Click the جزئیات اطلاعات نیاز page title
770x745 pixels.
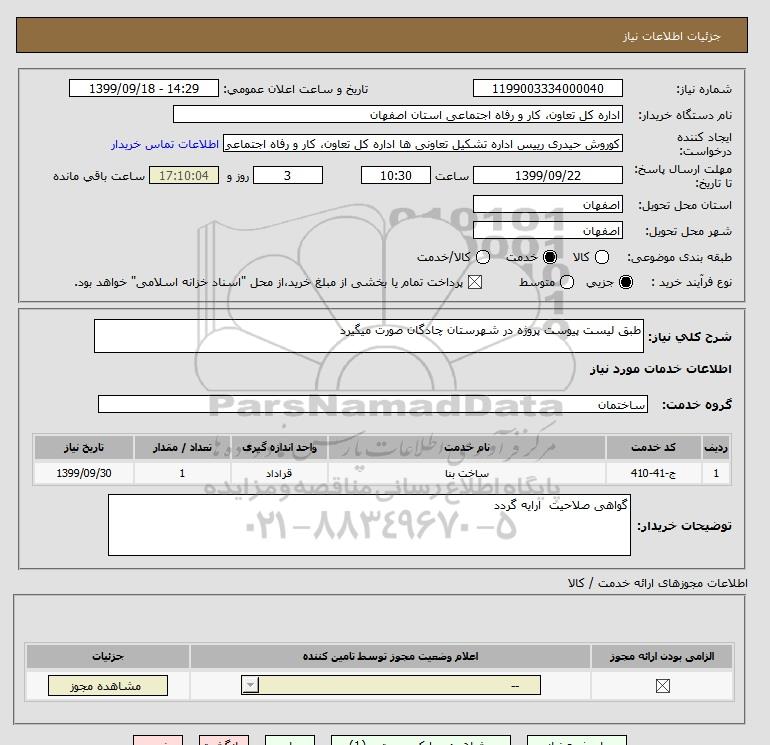[x=671, y=36]
